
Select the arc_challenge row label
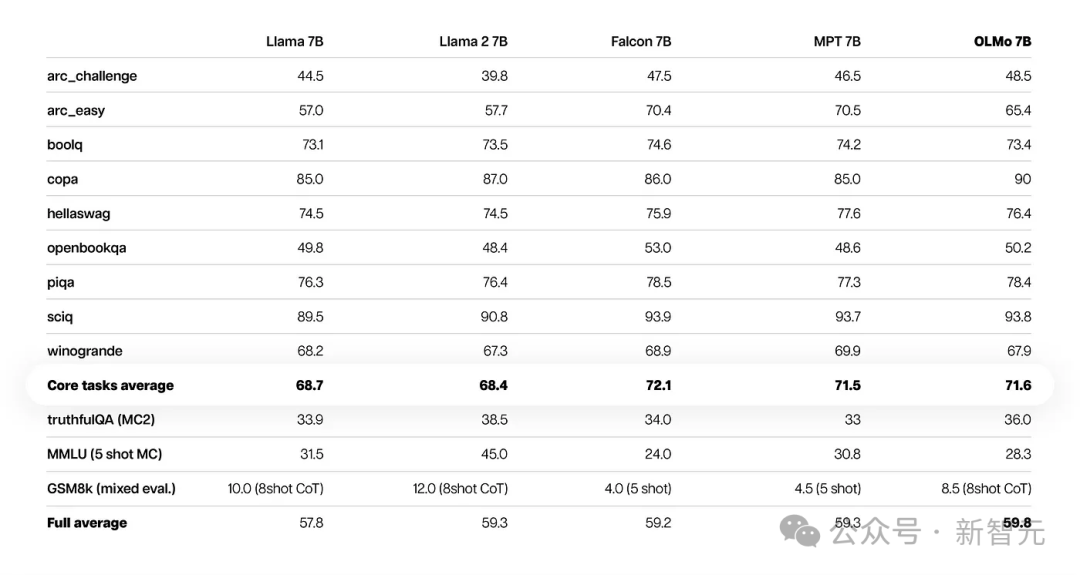(x=92, y=76)
